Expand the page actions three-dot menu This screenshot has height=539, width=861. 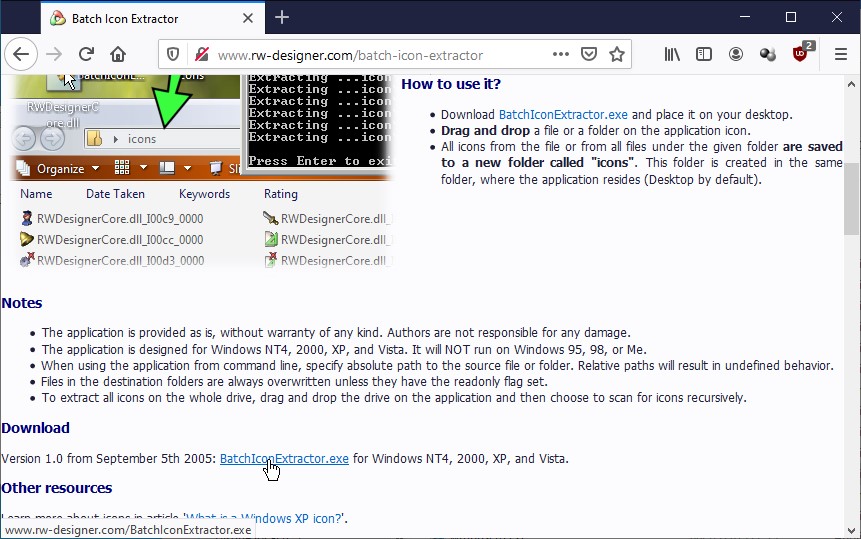coord(560,54)
